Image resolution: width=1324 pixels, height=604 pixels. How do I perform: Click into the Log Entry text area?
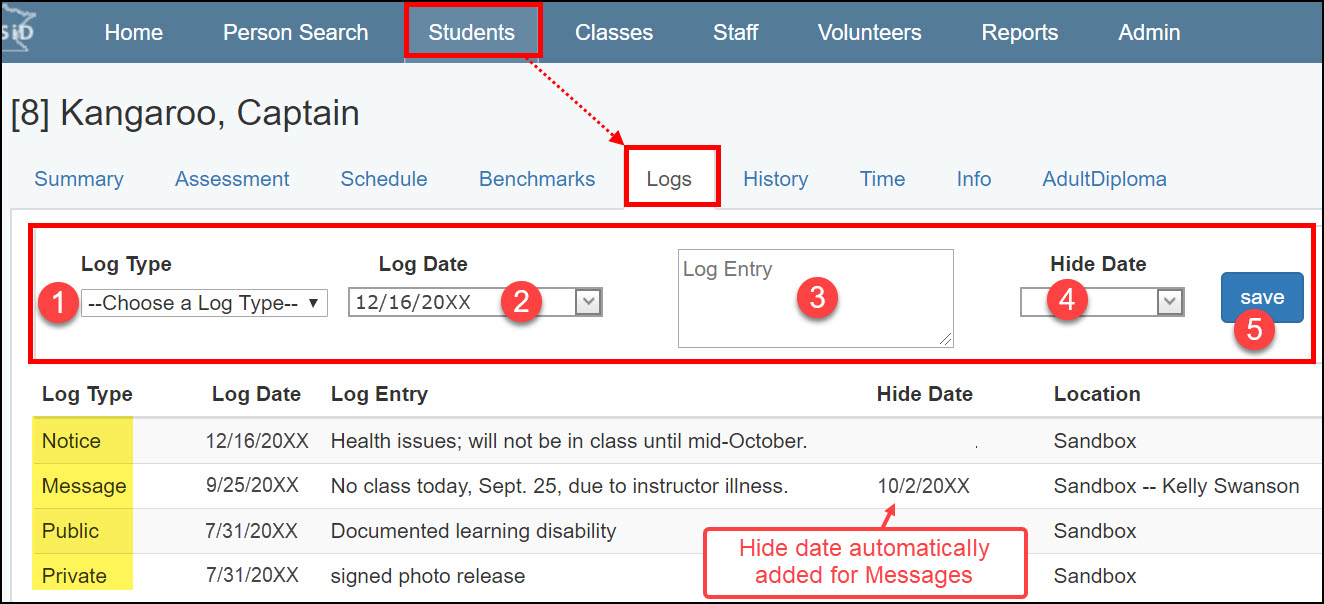coord(815,297)
